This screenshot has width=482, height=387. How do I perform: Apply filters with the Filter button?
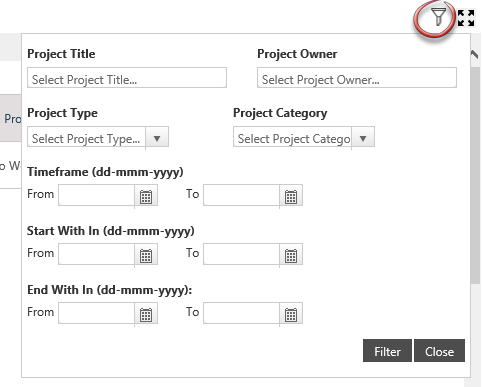[x=387, y=351]
